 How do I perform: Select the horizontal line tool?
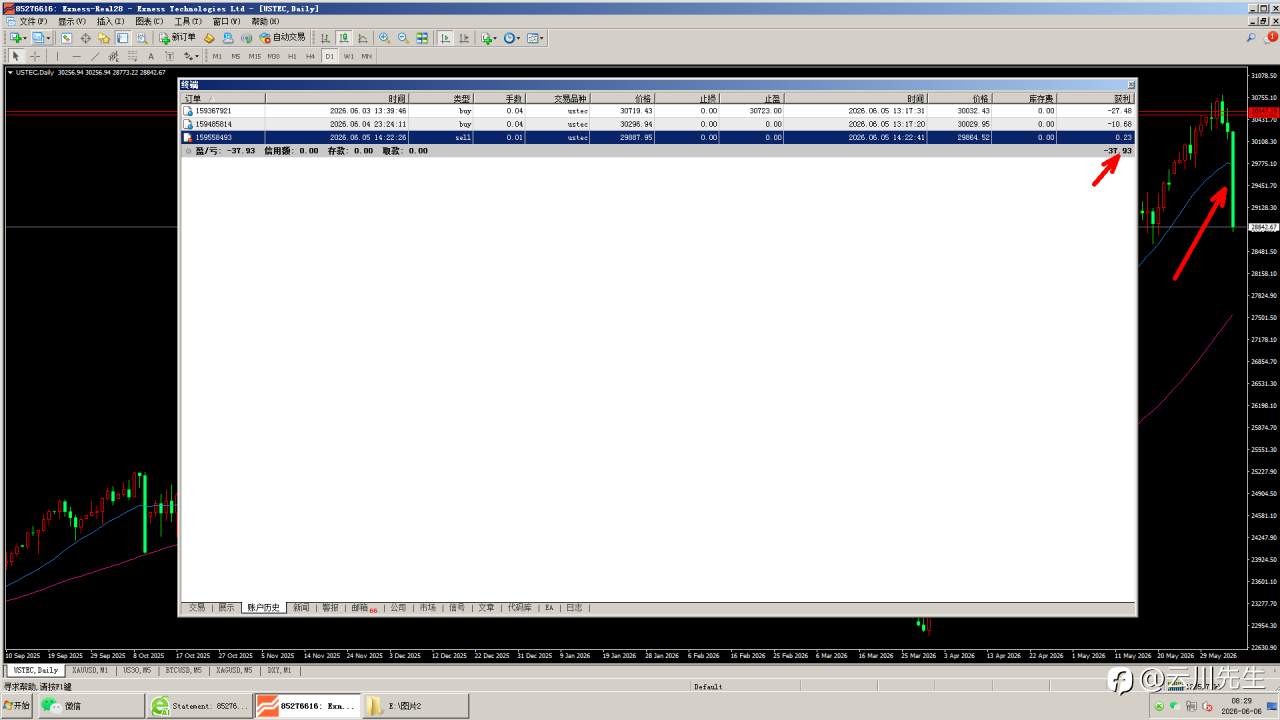point(76,56)
